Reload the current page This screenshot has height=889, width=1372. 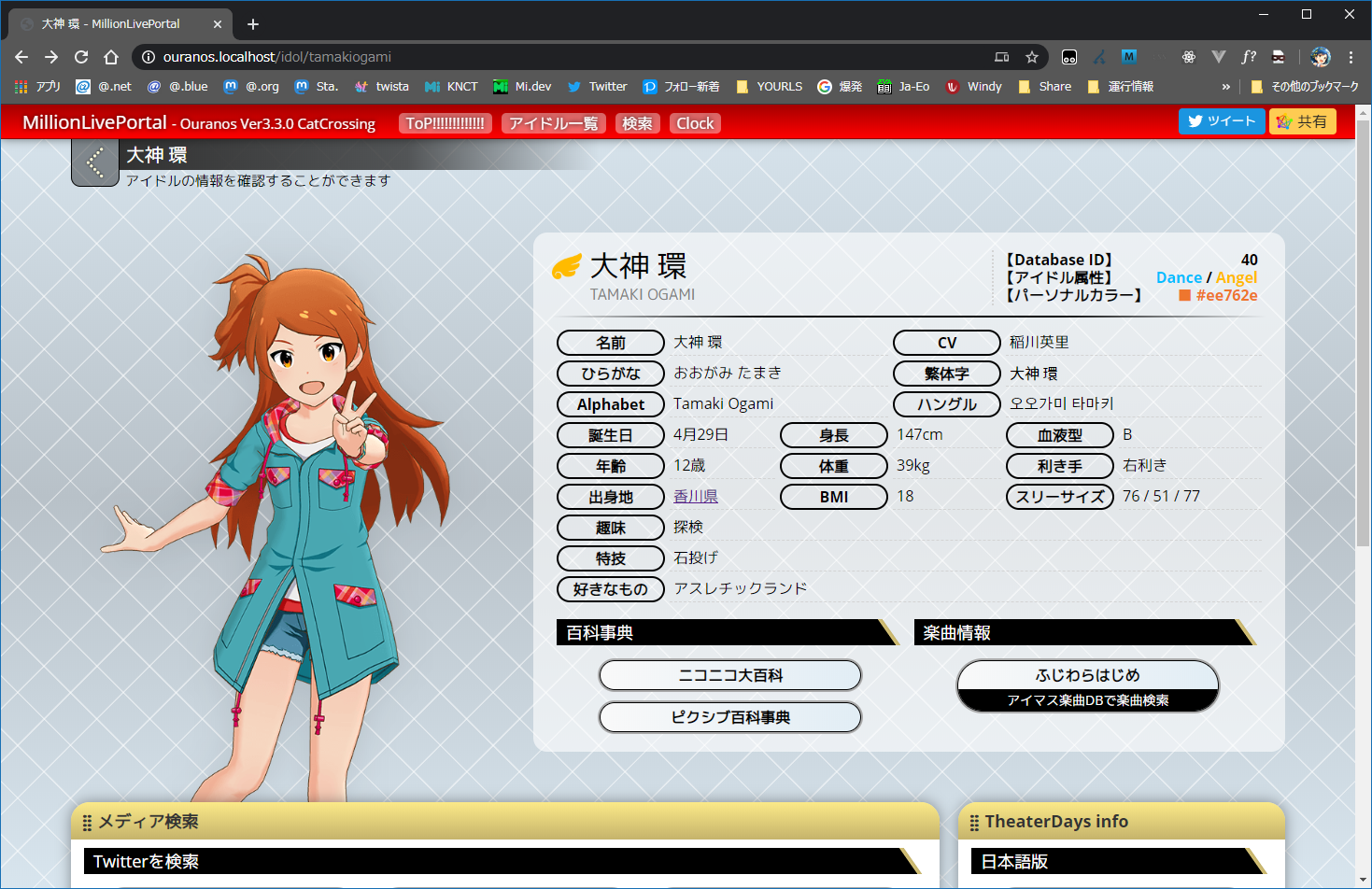tap(81, 57)
